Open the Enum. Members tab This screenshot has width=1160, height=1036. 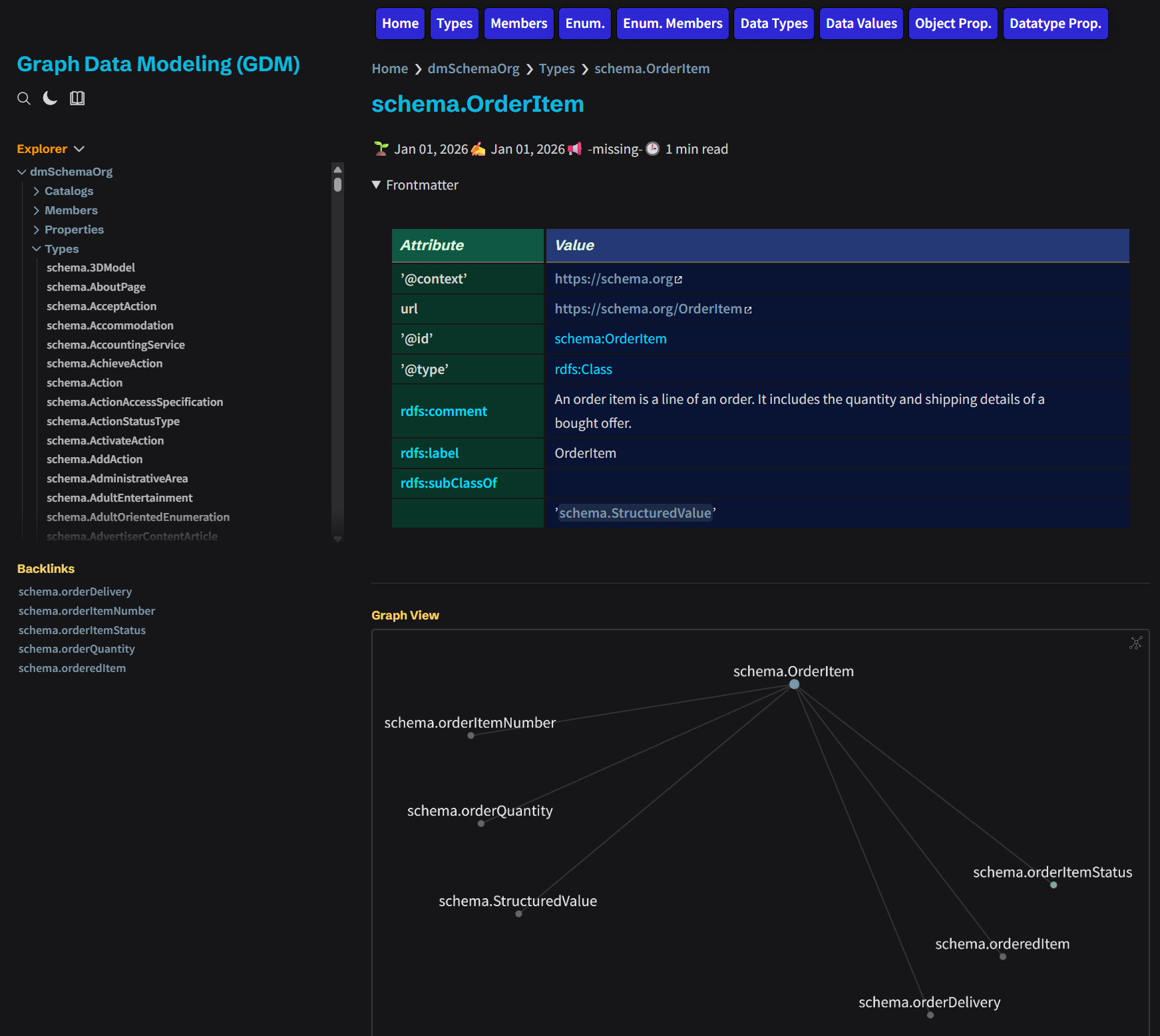[672, 24]
